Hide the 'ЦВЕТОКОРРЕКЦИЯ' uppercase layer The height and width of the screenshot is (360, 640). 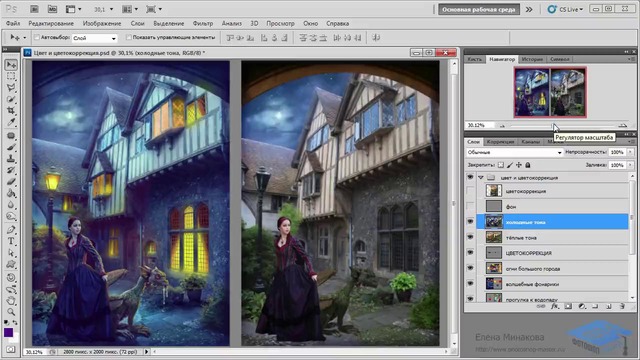tap(470, 253)
